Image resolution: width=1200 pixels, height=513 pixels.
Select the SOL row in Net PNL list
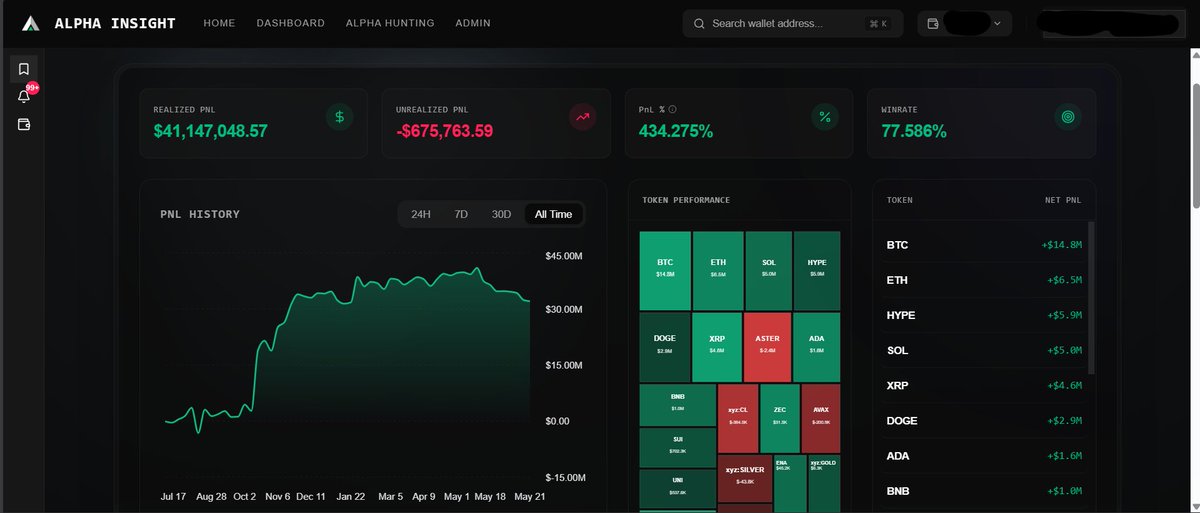(x=984, y=350)
